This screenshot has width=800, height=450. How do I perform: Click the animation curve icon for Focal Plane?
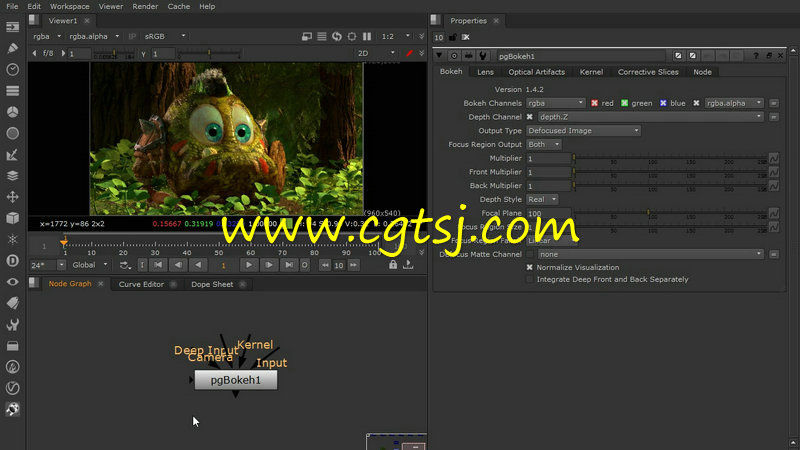click(774, 213)
